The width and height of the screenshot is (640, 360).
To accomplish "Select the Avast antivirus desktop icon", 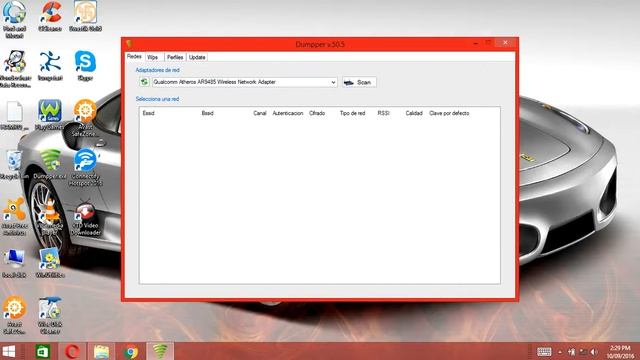I will 14,217.
